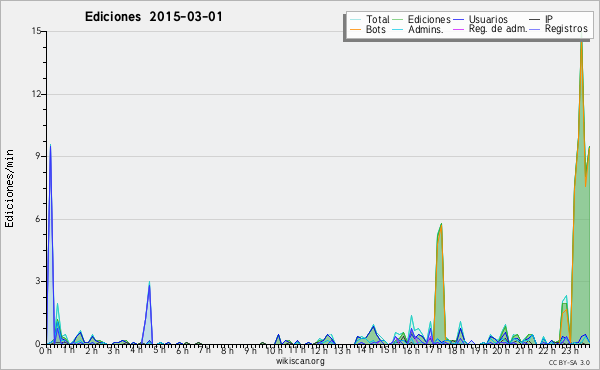Click the 'Usuarios' legend label
The width and height of the screenshot is (600, 370).
click(x=488, y=19)
